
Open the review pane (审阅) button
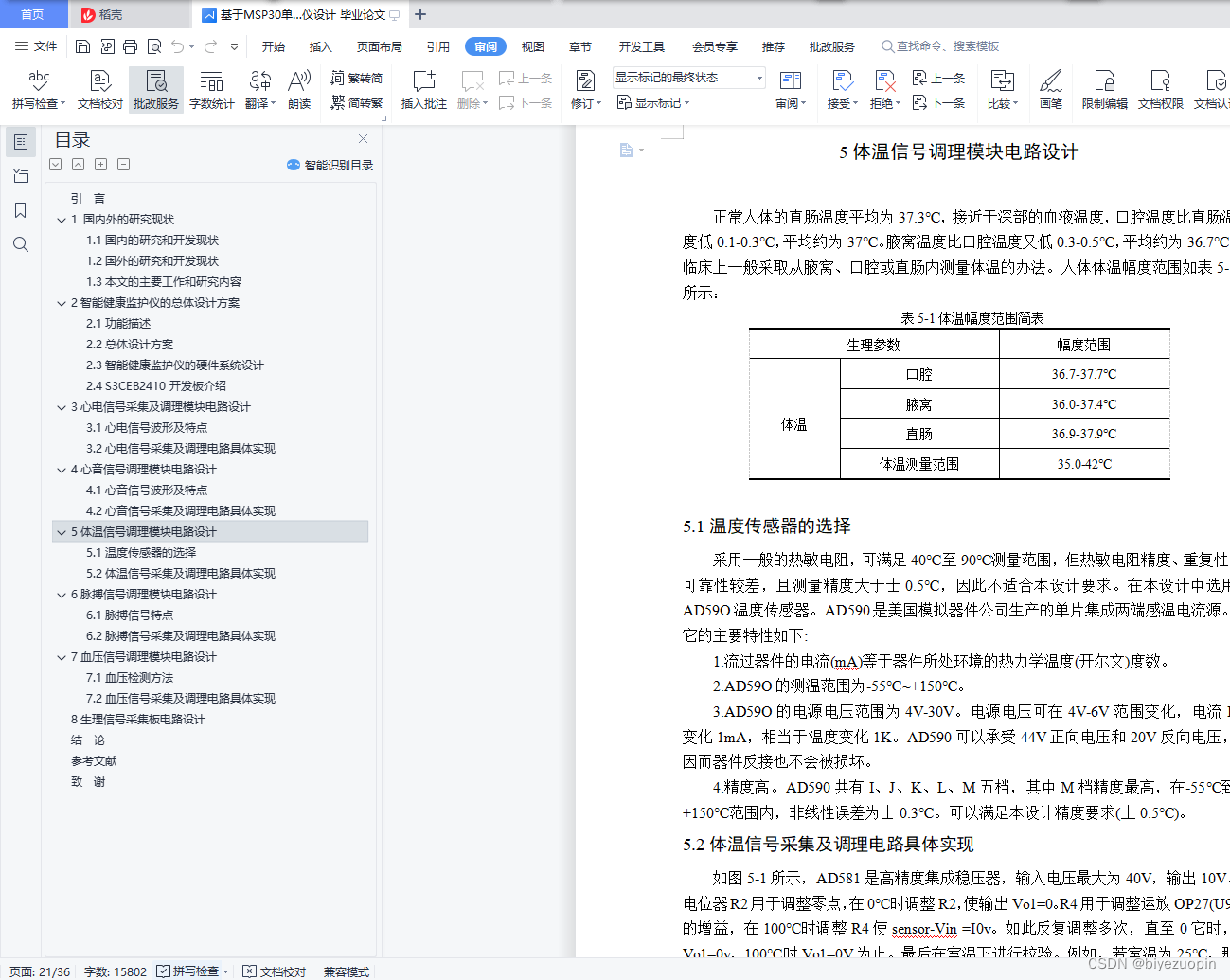click(x=790, y=90)
